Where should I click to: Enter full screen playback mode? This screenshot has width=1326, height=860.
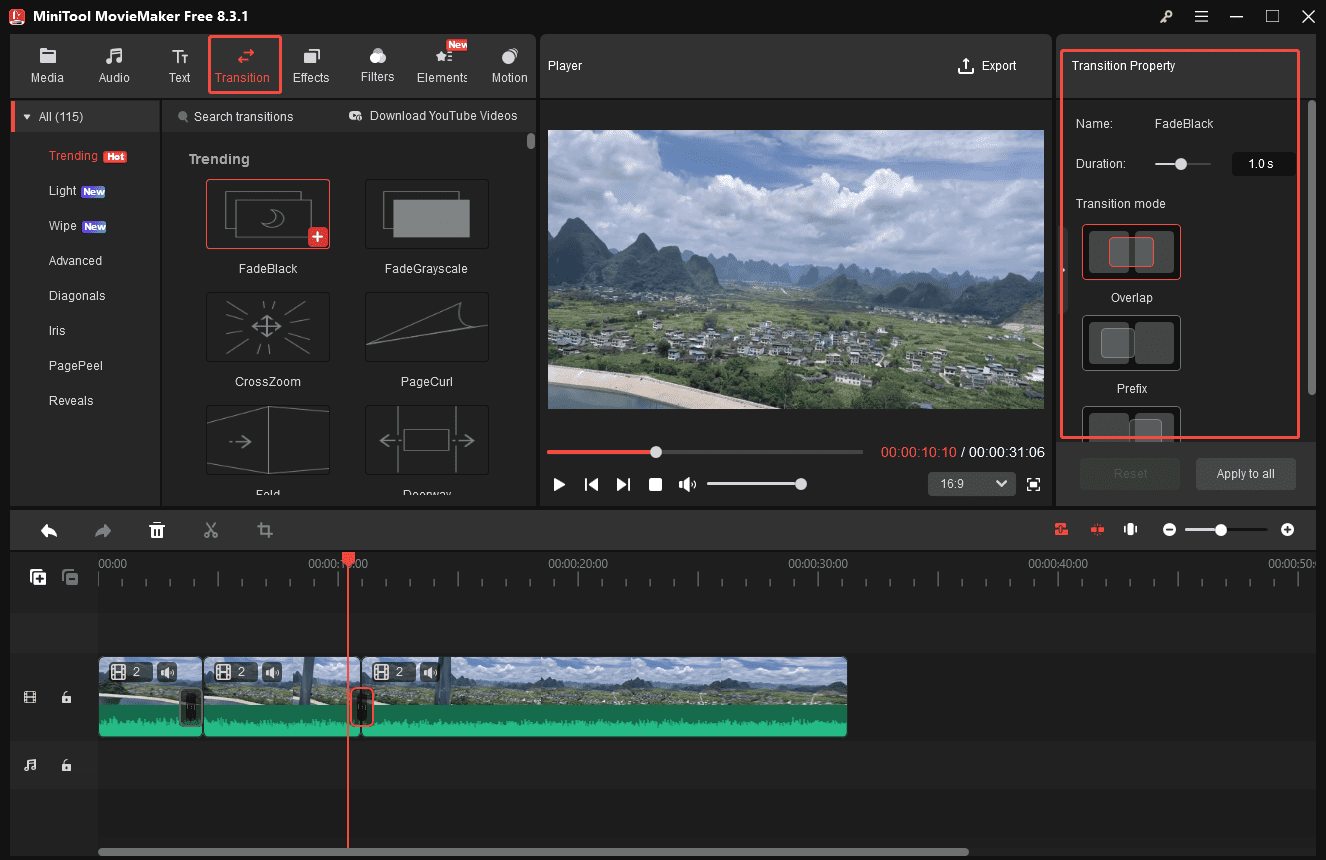click(1034, 483)
